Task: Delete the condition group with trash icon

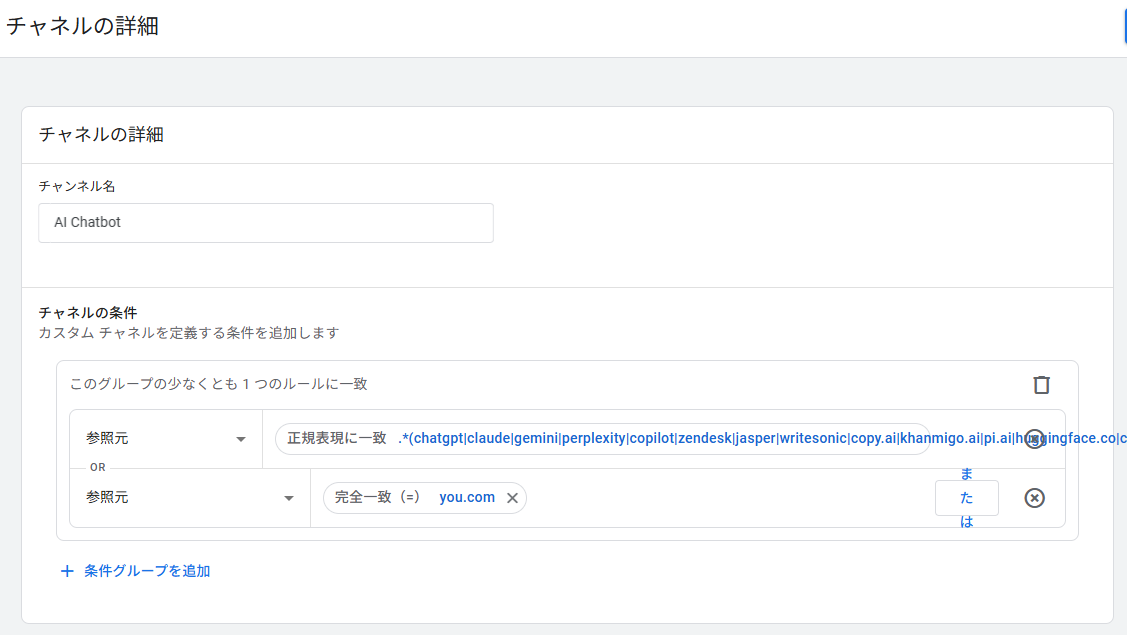Action: click(1041, 385)
